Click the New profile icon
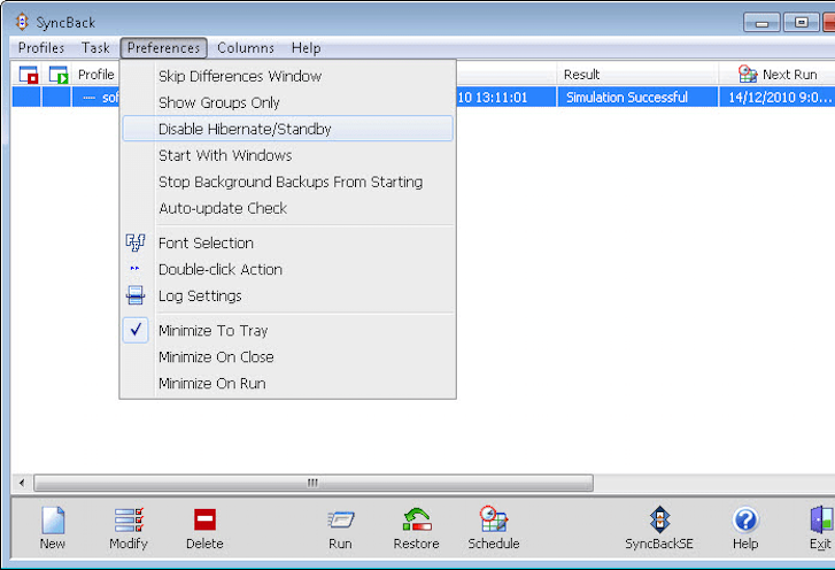 (53, 520)
